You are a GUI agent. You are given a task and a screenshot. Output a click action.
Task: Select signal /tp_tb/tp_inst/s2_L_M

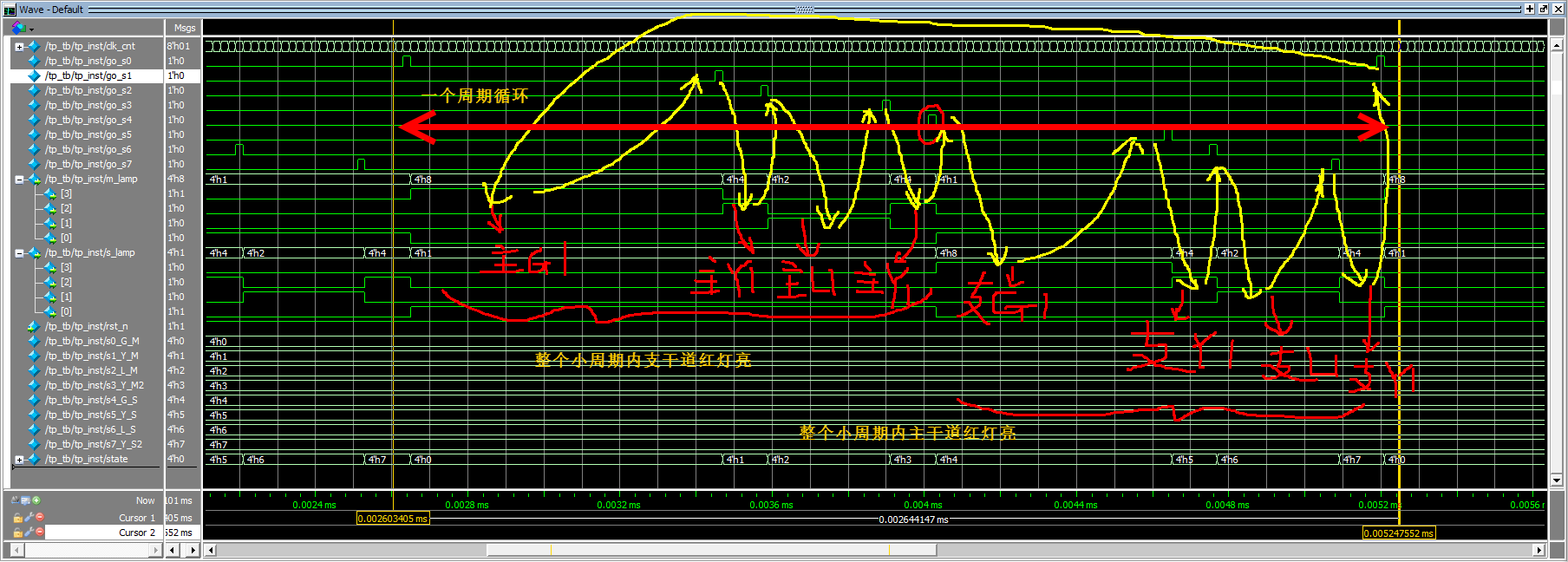coord(91,371)
